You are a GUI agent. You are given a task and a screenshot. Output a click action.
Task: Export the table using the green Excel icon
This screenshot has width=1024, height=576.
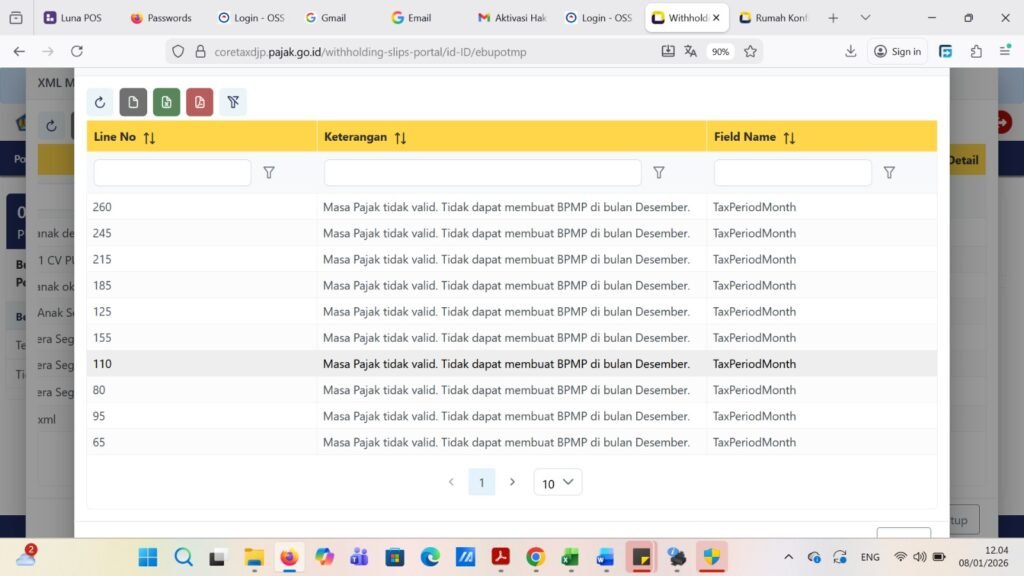[166, 102]
